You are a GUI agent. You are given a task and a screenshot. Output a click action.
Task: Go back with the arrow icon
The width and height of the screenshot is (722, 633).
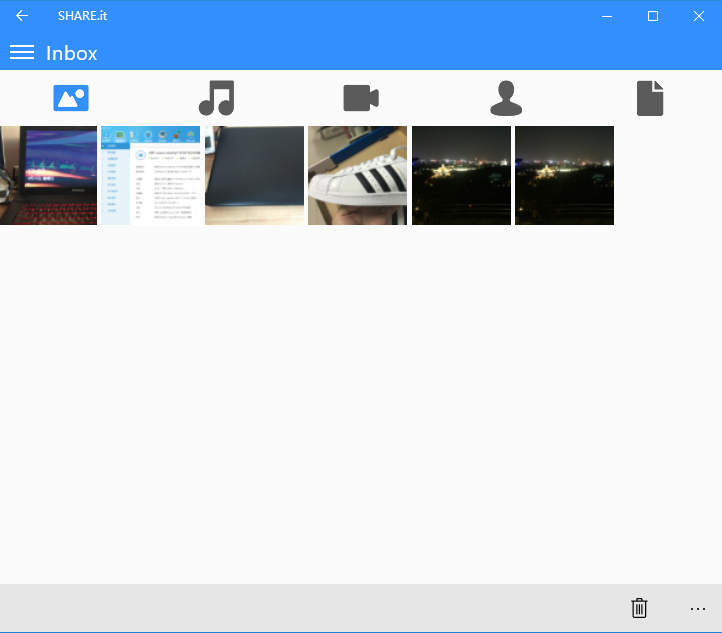(22, 16)
